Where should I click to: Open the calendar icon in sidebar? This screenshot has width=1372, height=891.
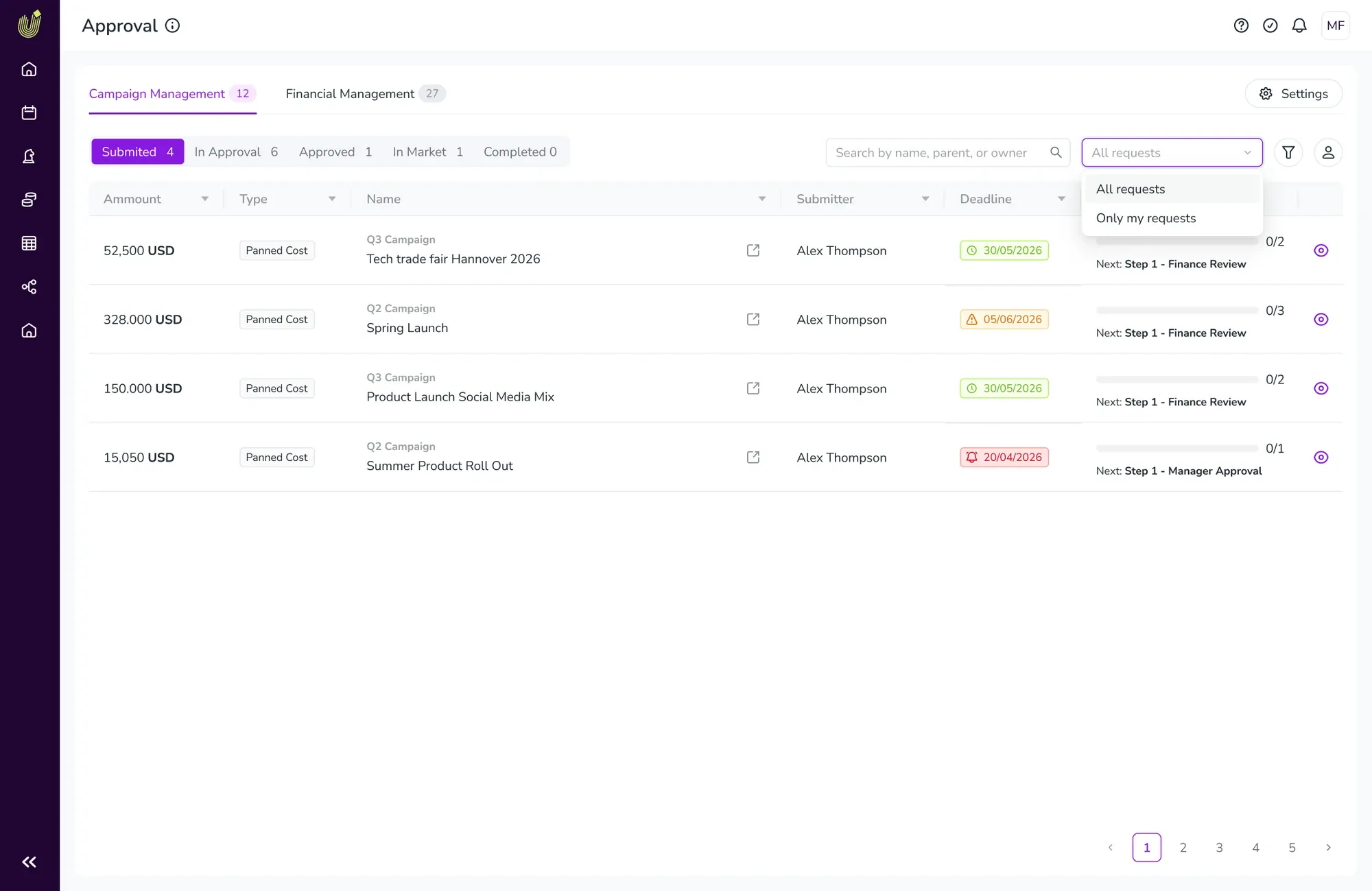29,112
